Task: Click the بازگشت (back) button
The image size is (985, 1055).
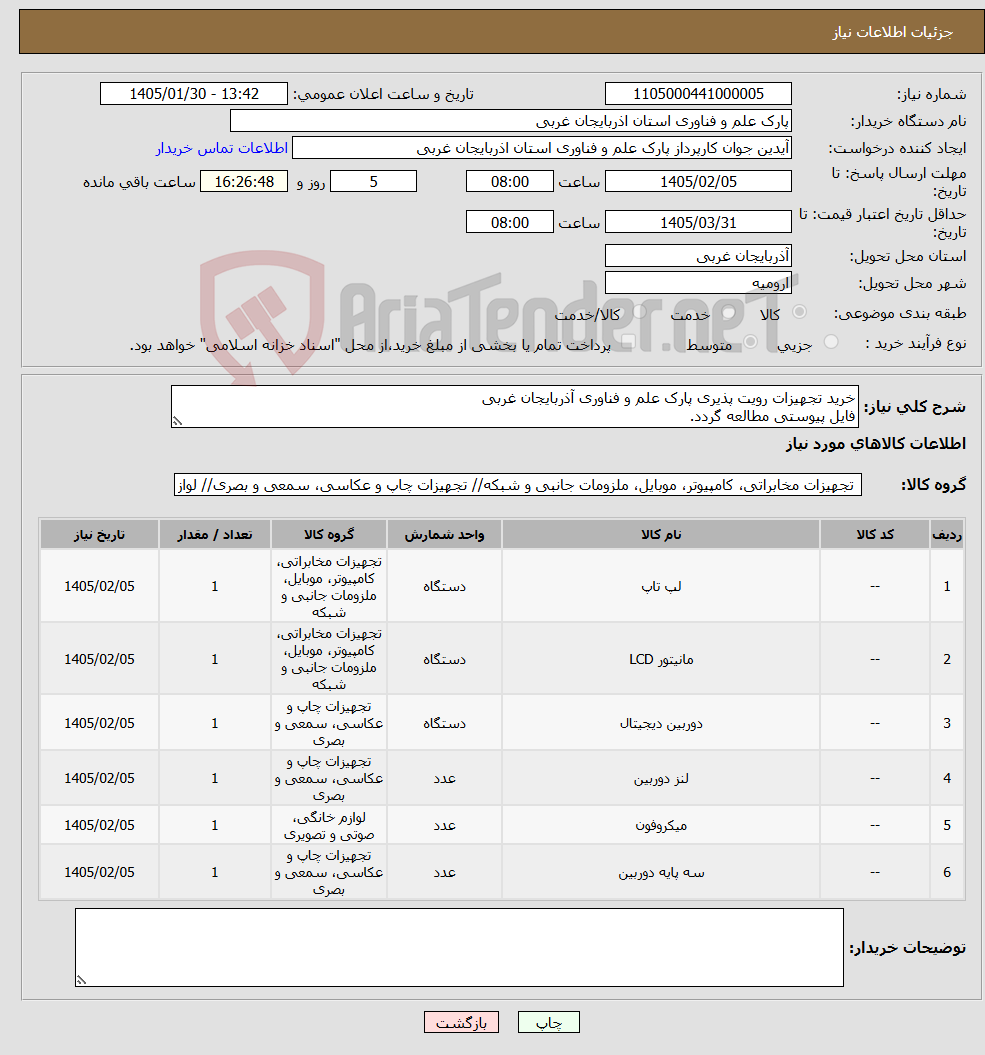Action: 461,1023
